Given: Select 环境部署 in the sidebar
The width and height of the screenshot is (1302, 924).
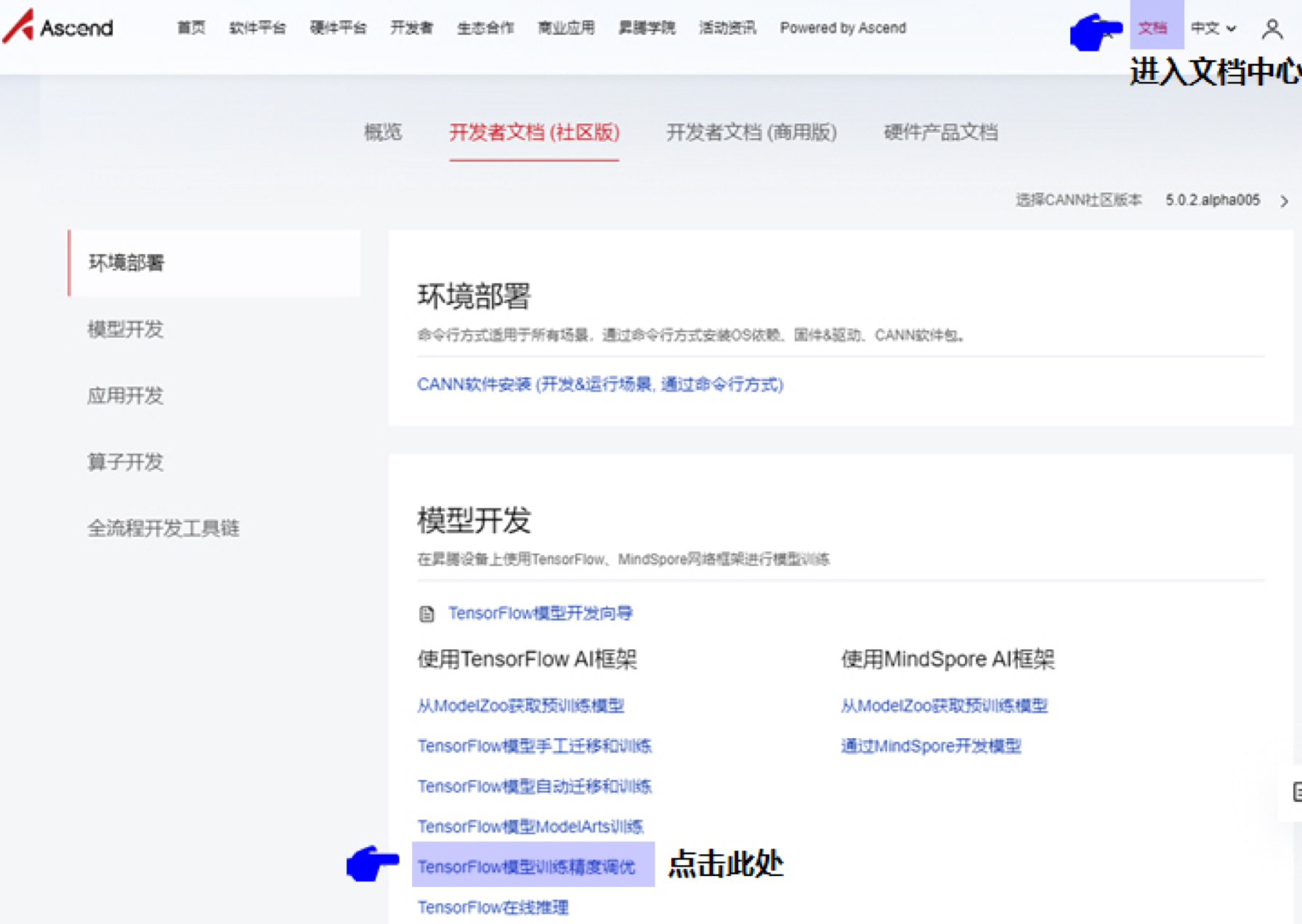Looking at the screenshot, I should click(214, 263).
